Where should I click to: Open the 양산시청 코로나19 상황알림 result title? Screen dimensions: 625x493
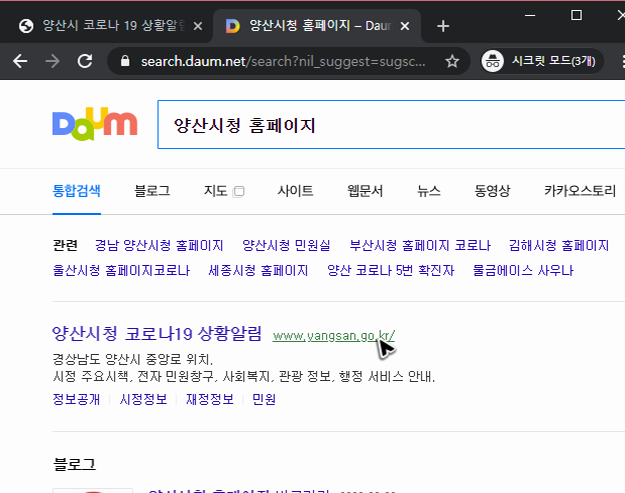click(x=157, y=334)
